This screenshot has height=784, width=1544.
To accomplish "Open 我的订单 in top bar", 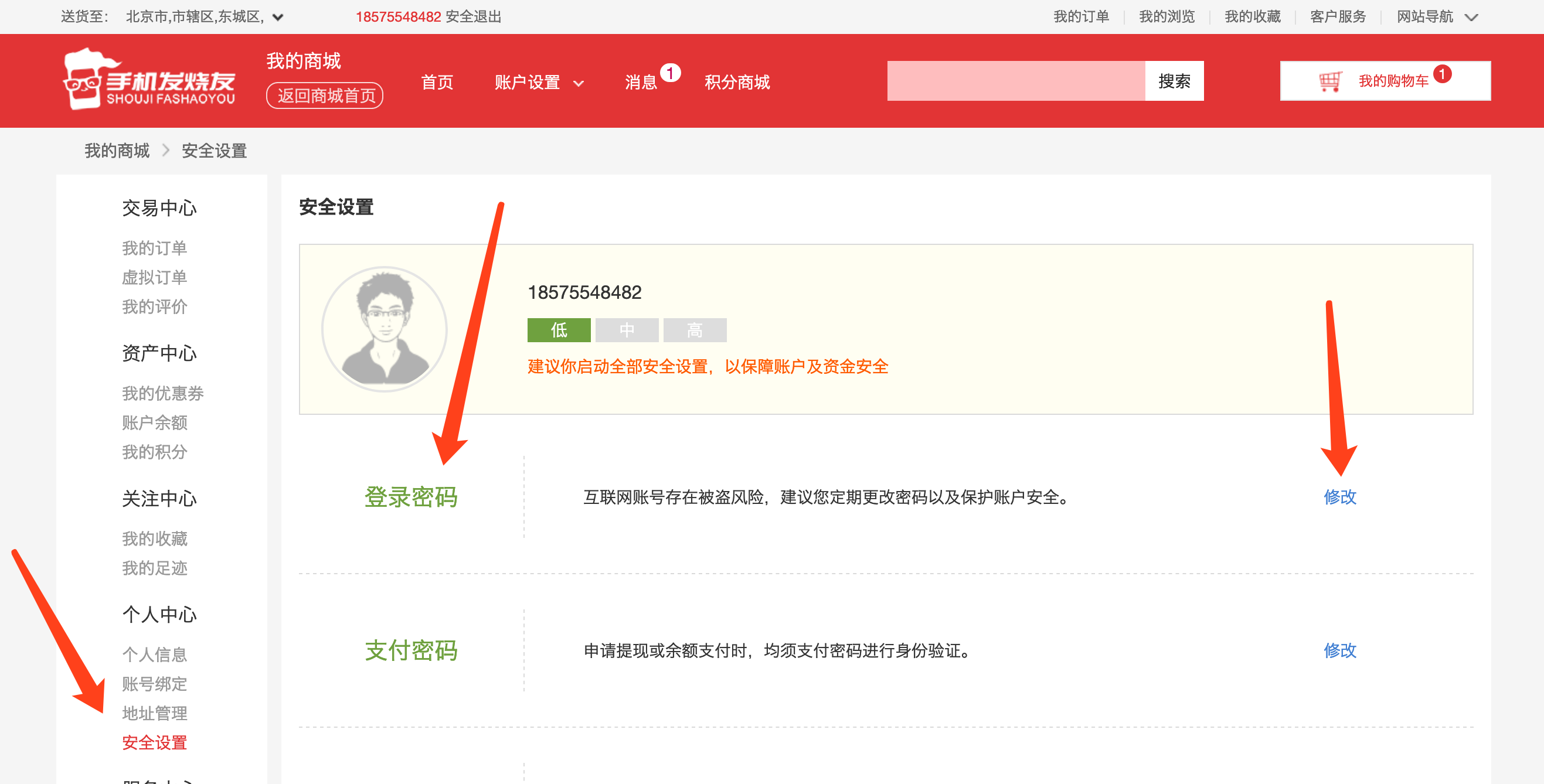I will [1082, 17].
